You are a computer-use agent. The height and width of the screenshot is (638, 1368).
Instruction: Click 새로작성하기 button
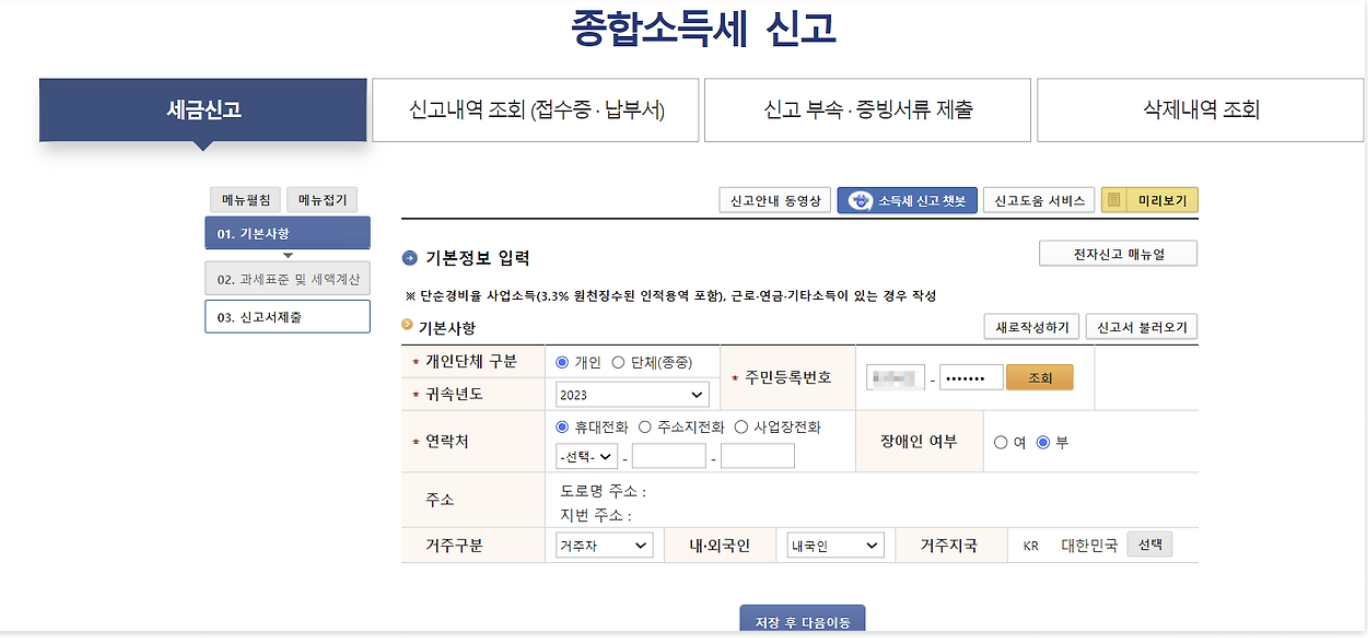click(x=1032, y=327)
